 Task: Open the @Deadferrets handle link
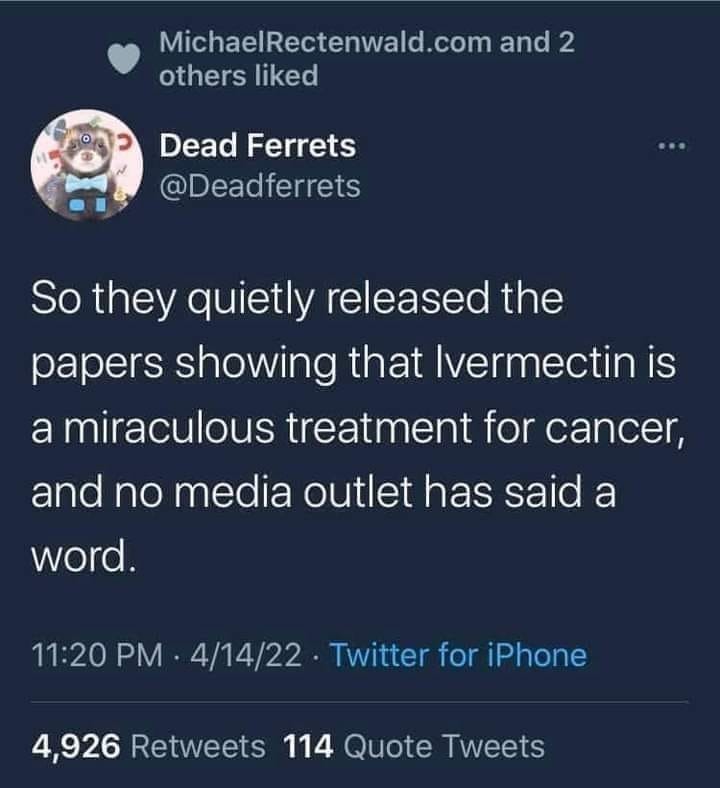pos(260,185)
